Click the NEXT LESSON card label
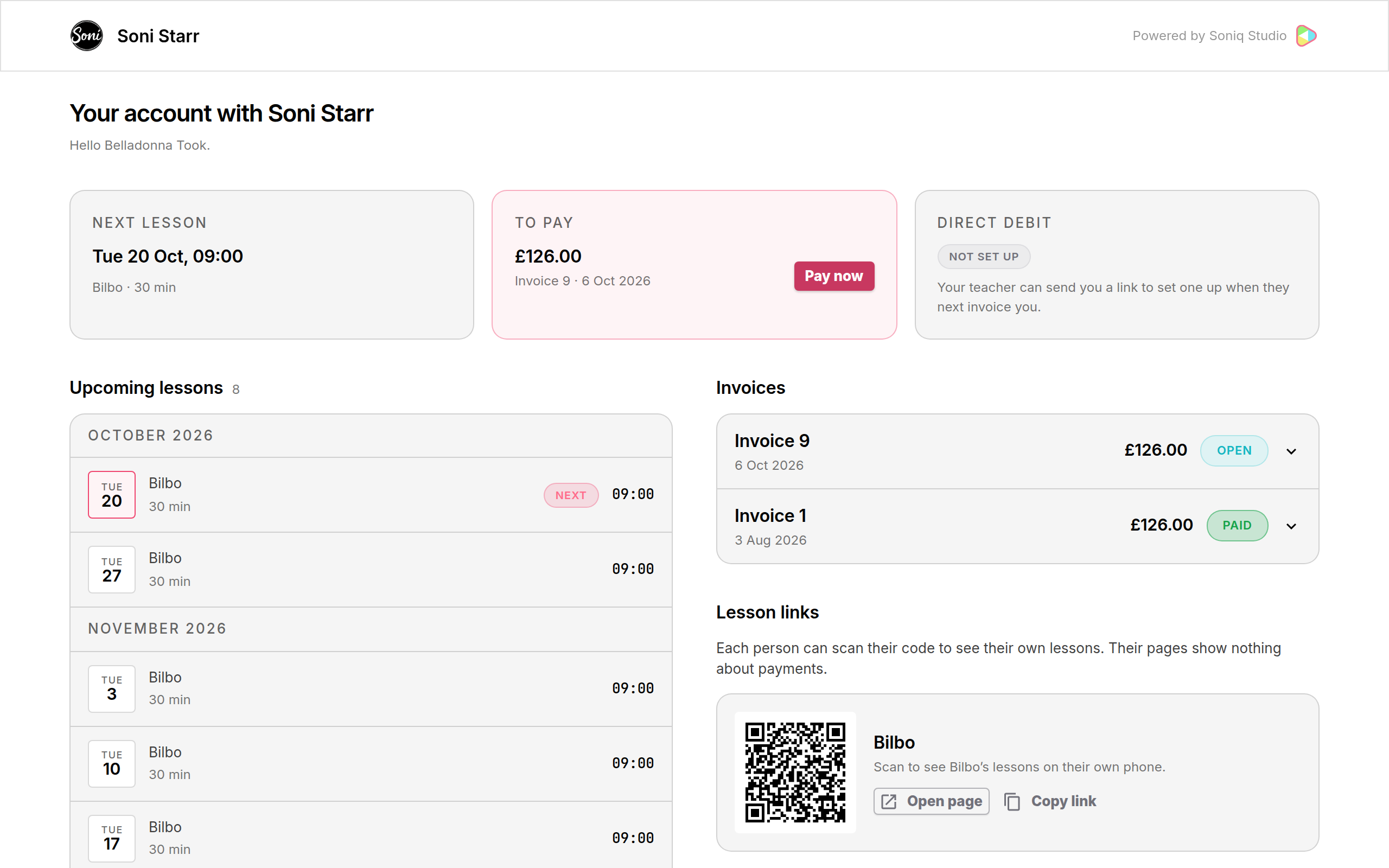Image resolution: width=1389 pixels, height=868 pixels. coord(149,223)
